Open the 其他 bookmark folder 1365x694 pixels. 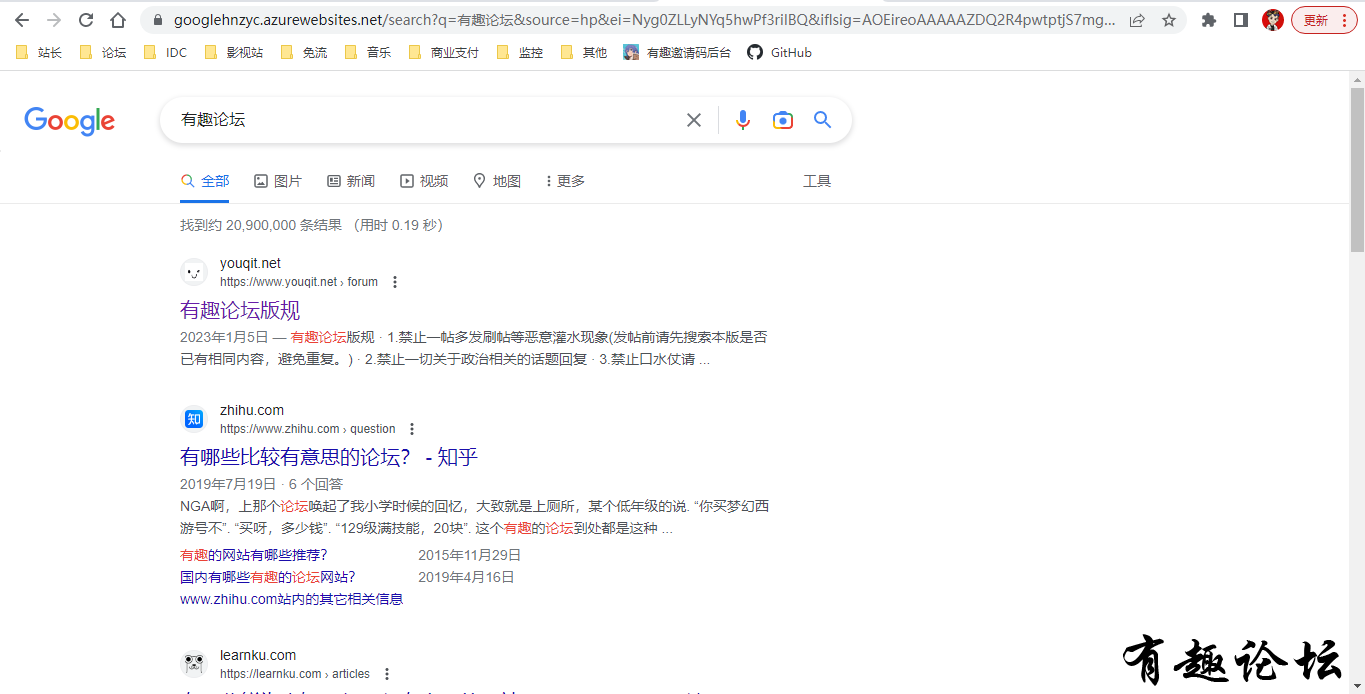tap(585, 52)
